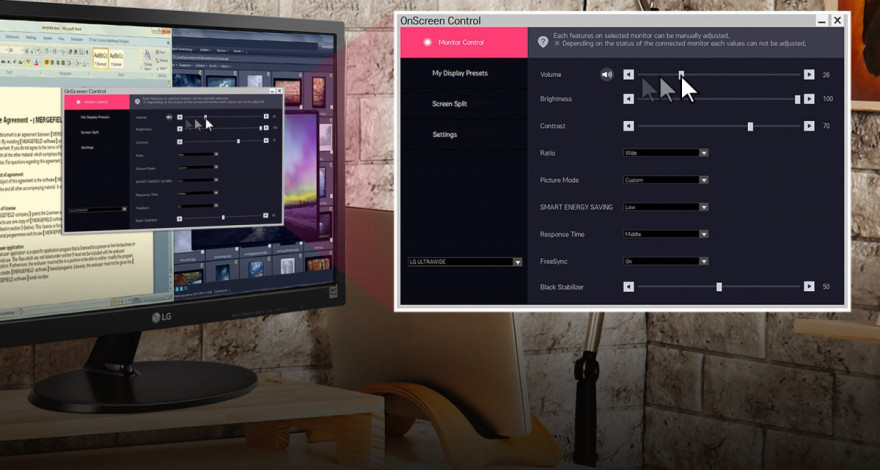Click Volume decrease arrow in enlarged panel
Image resolution: width=880 pixels, height=470 pixels.
pos(629,74)
